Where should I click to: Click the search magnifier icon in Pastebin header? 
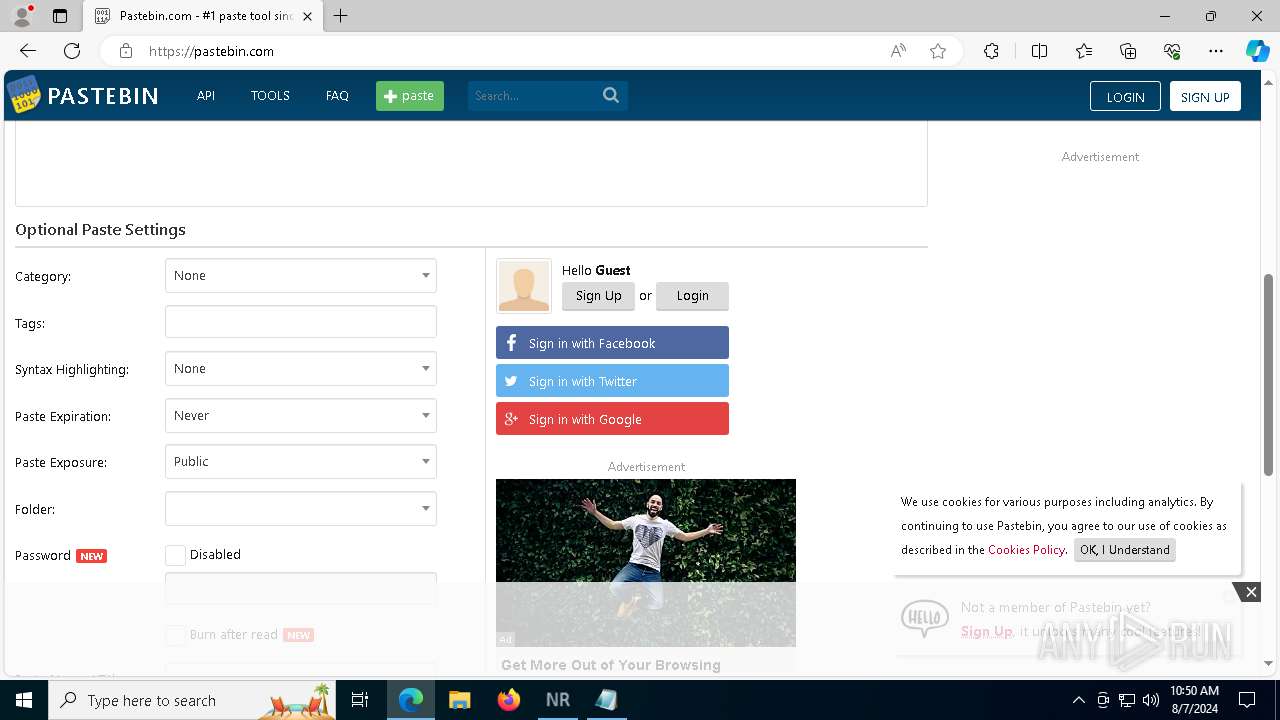click(x=611, y=95)
